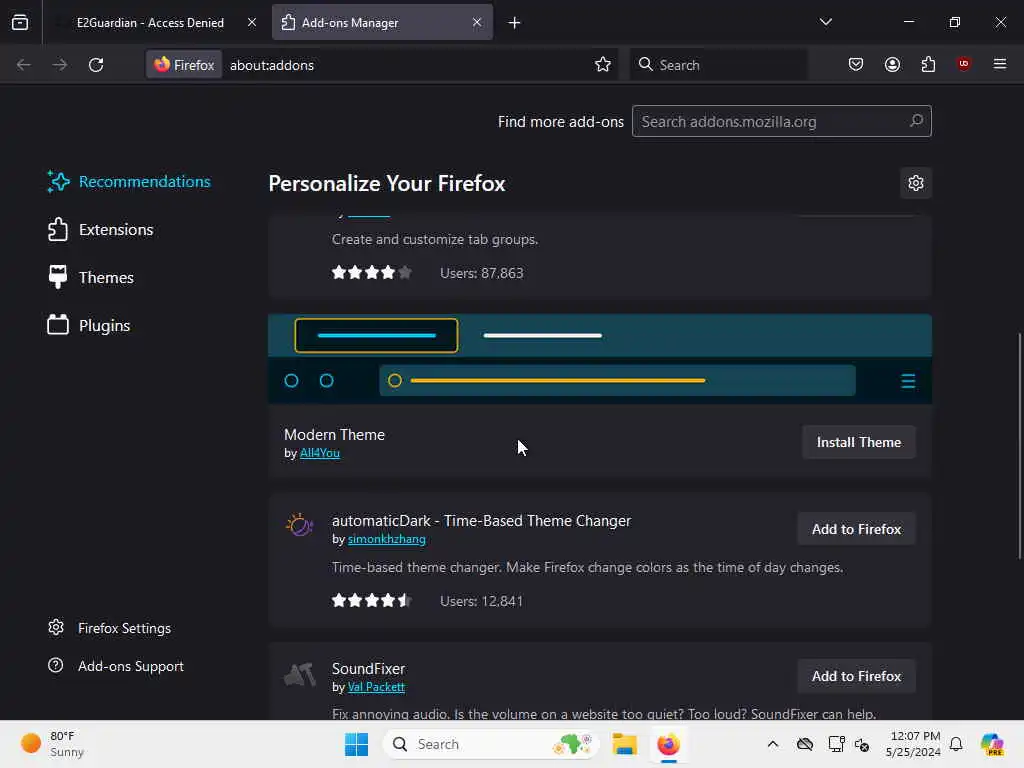Viewport: 1024px width, 768px height.
Task: Open notifications bell in taskbar
Action: (956, 744)
